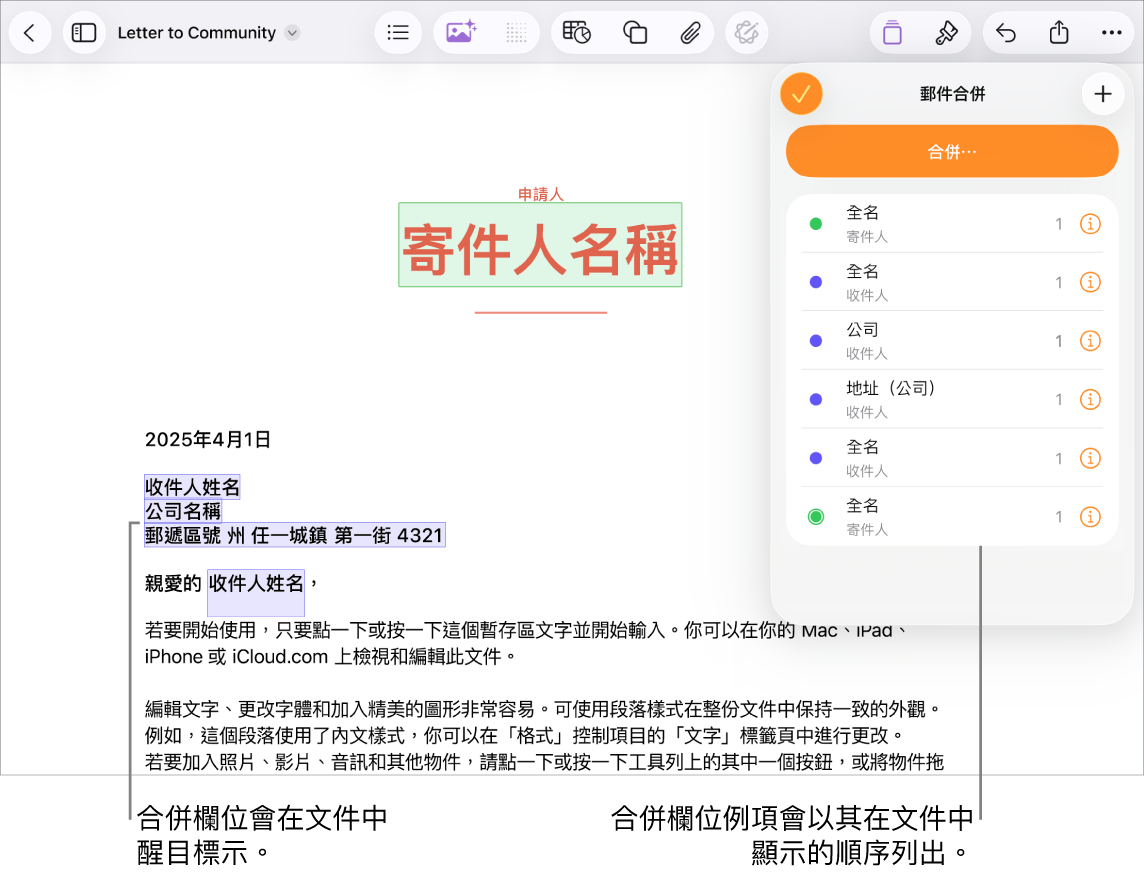Viewport: 1144px width, 872px height.
Task: Open the More options ellipsis menu
Action: pyautogui.click(x=1111, y=32)
